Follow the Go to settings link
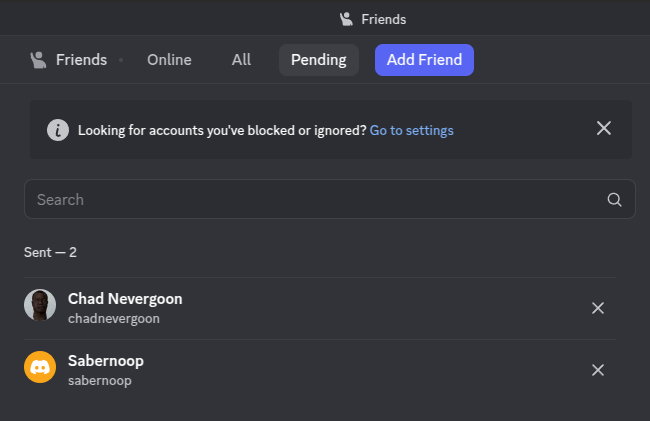Viewport: 650px width, 421px height. (x=411, y=131)
